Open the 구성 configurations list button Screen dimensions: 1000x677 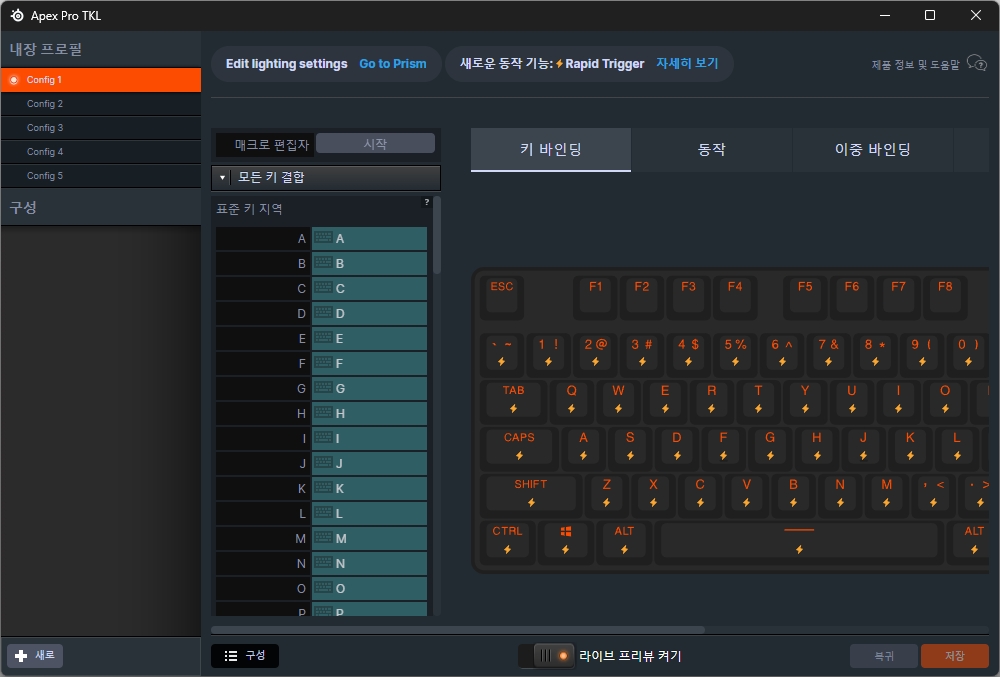pyautogui.click(x=245, y=655)
